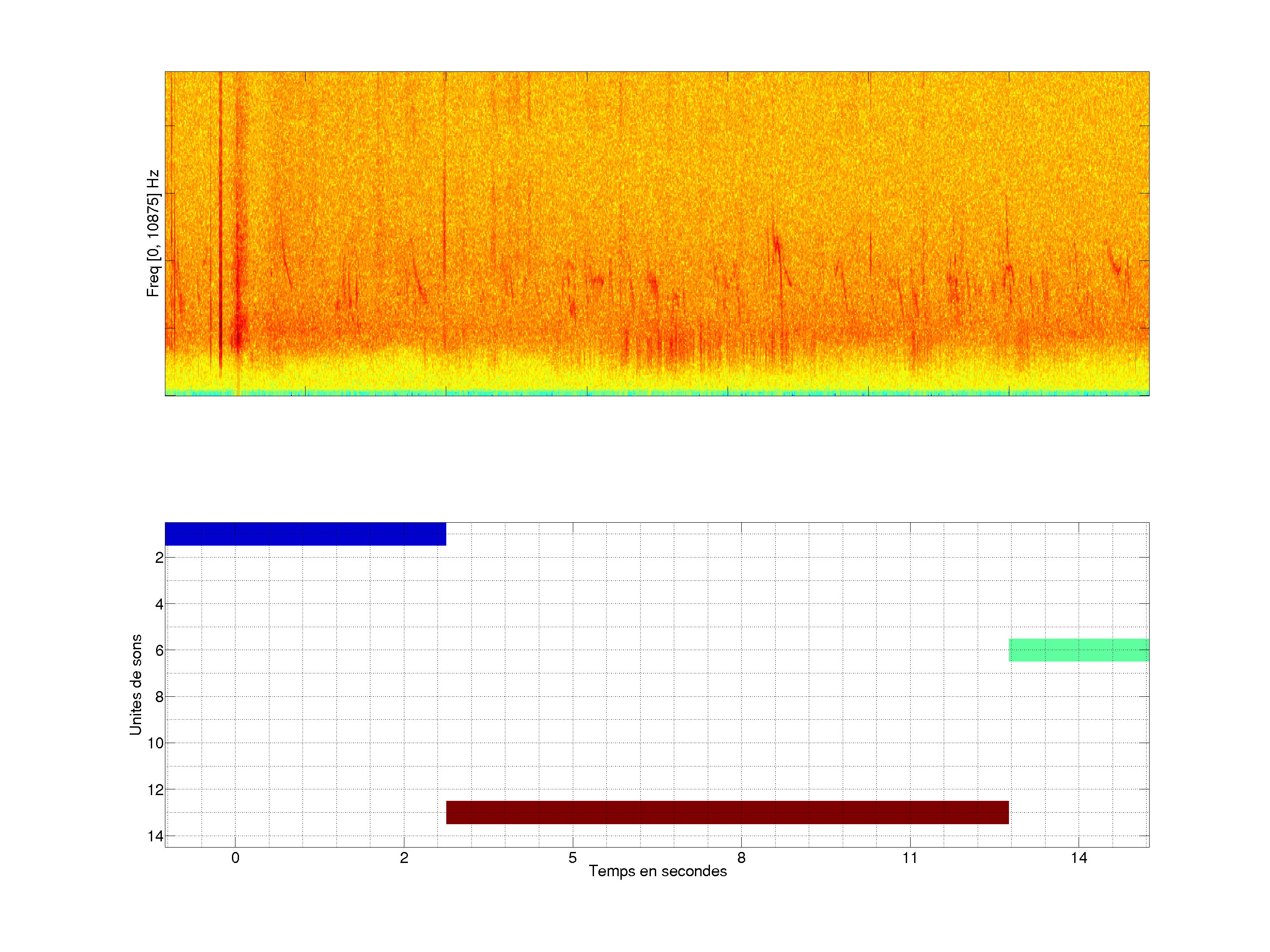Click the y-axis tick label 2
The height and width of the screenshot is (952, 1270).
tap(159, 557)
